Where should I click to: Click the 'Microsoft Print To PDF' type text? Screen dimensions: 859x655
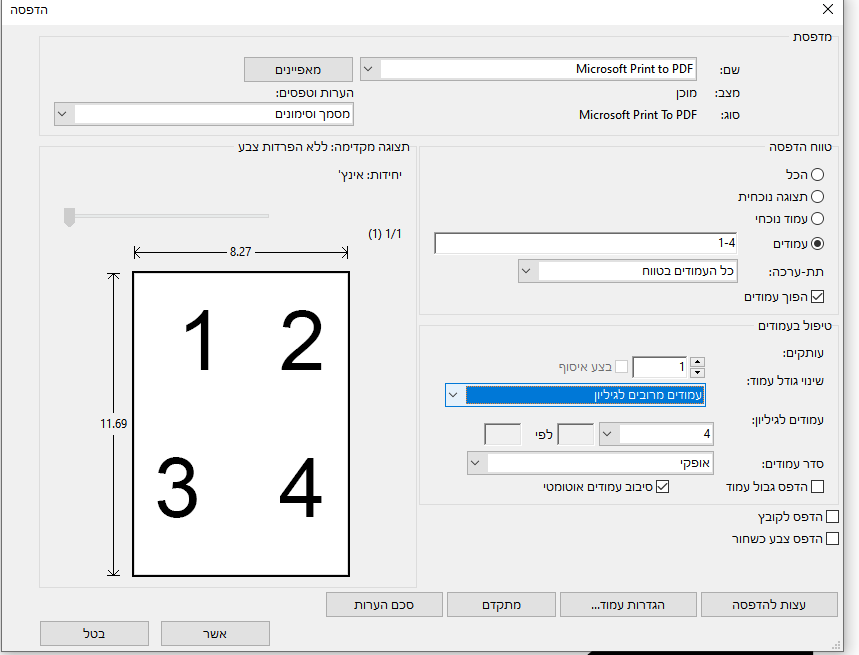638,115
